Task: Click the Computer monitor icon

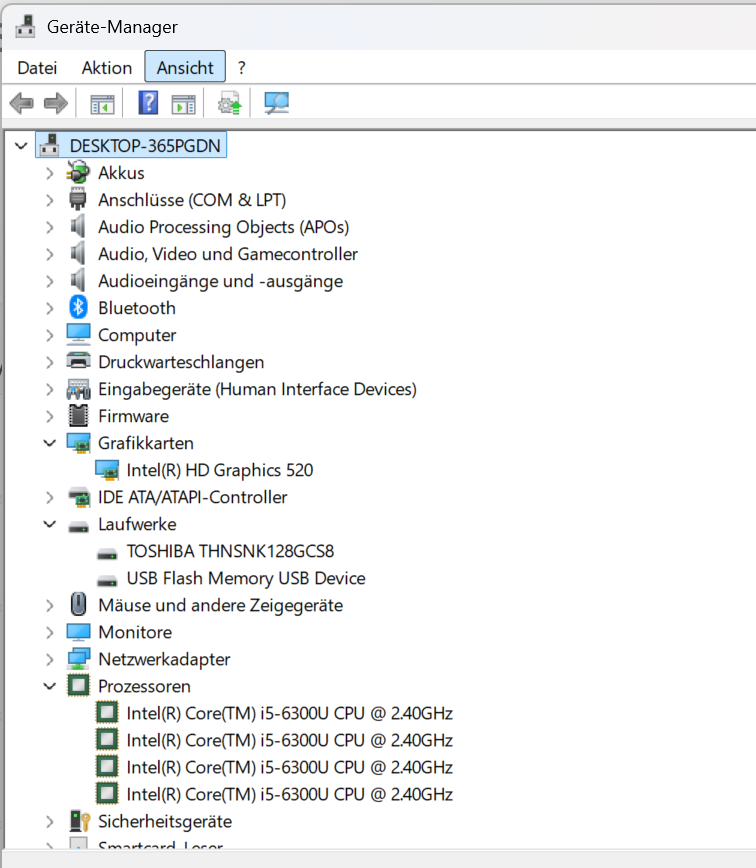Action: pos(78,335)
